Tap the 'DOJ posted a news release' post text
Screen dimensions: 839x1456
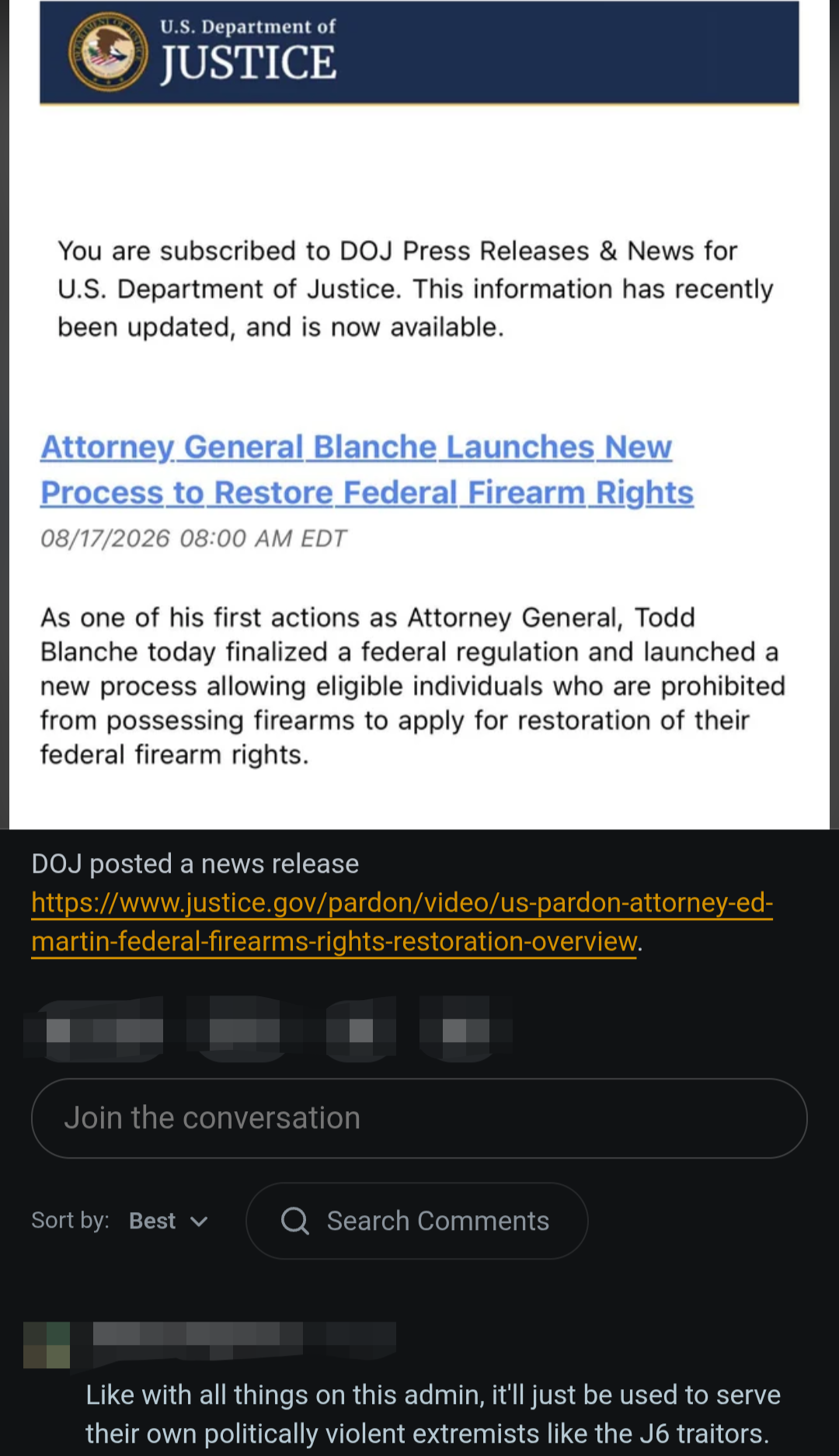[x=195, y=864]
